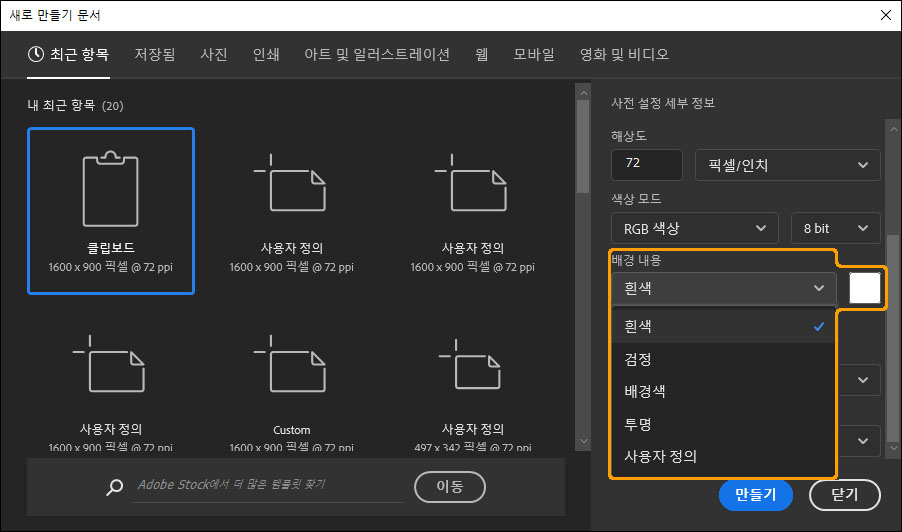902x532 pixels.
Task: Open the 모바일 tab
Action: point(534,54)
